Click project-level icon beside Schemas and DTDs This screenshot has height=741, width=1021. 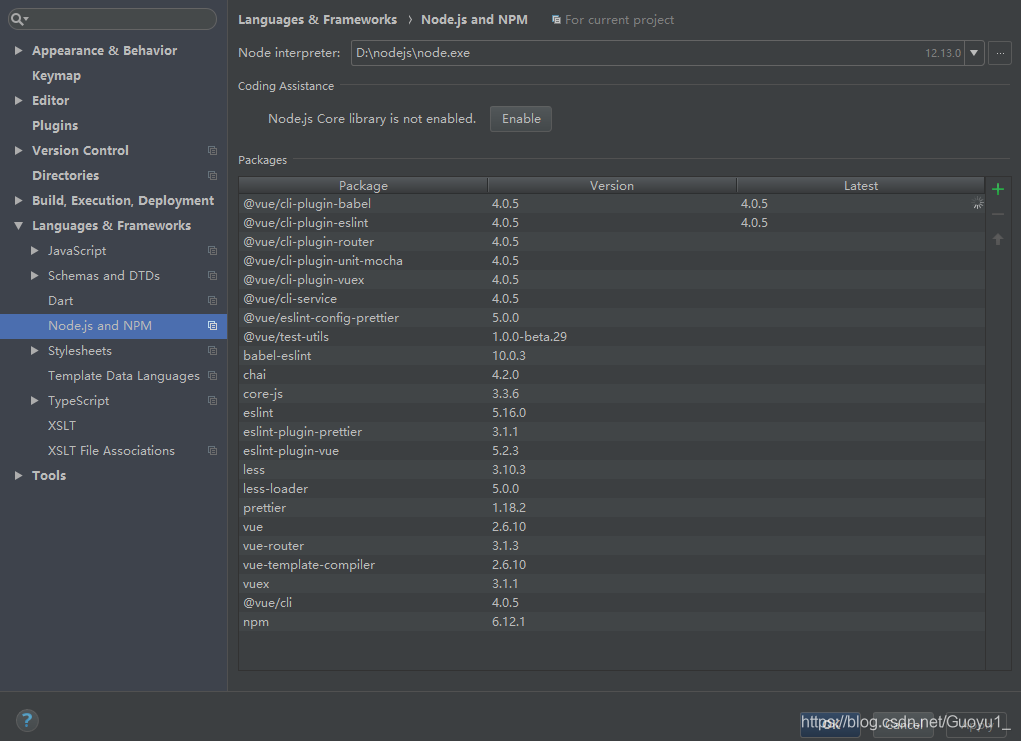212,275
